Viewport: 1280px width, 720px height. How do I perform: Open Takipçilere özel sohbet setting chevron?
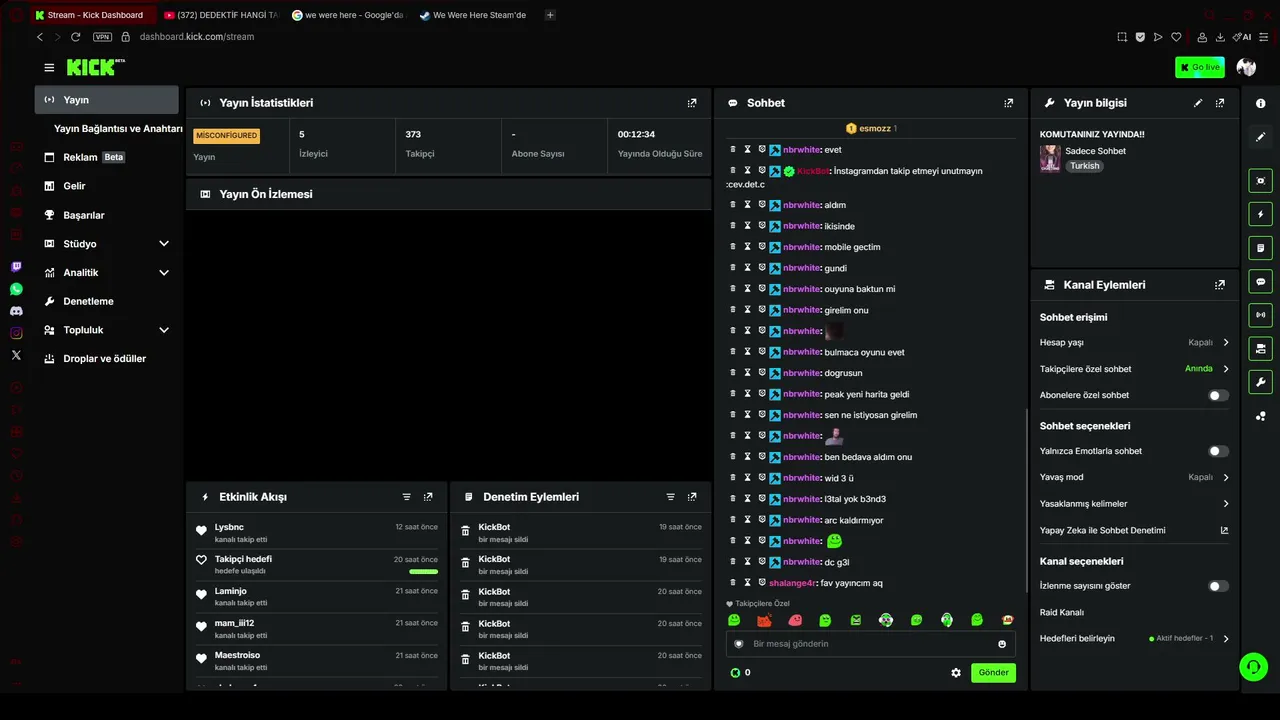tap(1226, 369)
